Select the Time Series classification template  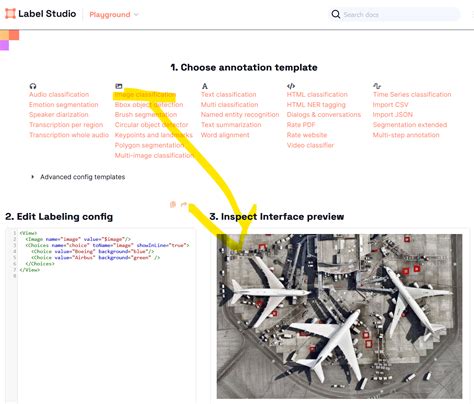[412, 95]
